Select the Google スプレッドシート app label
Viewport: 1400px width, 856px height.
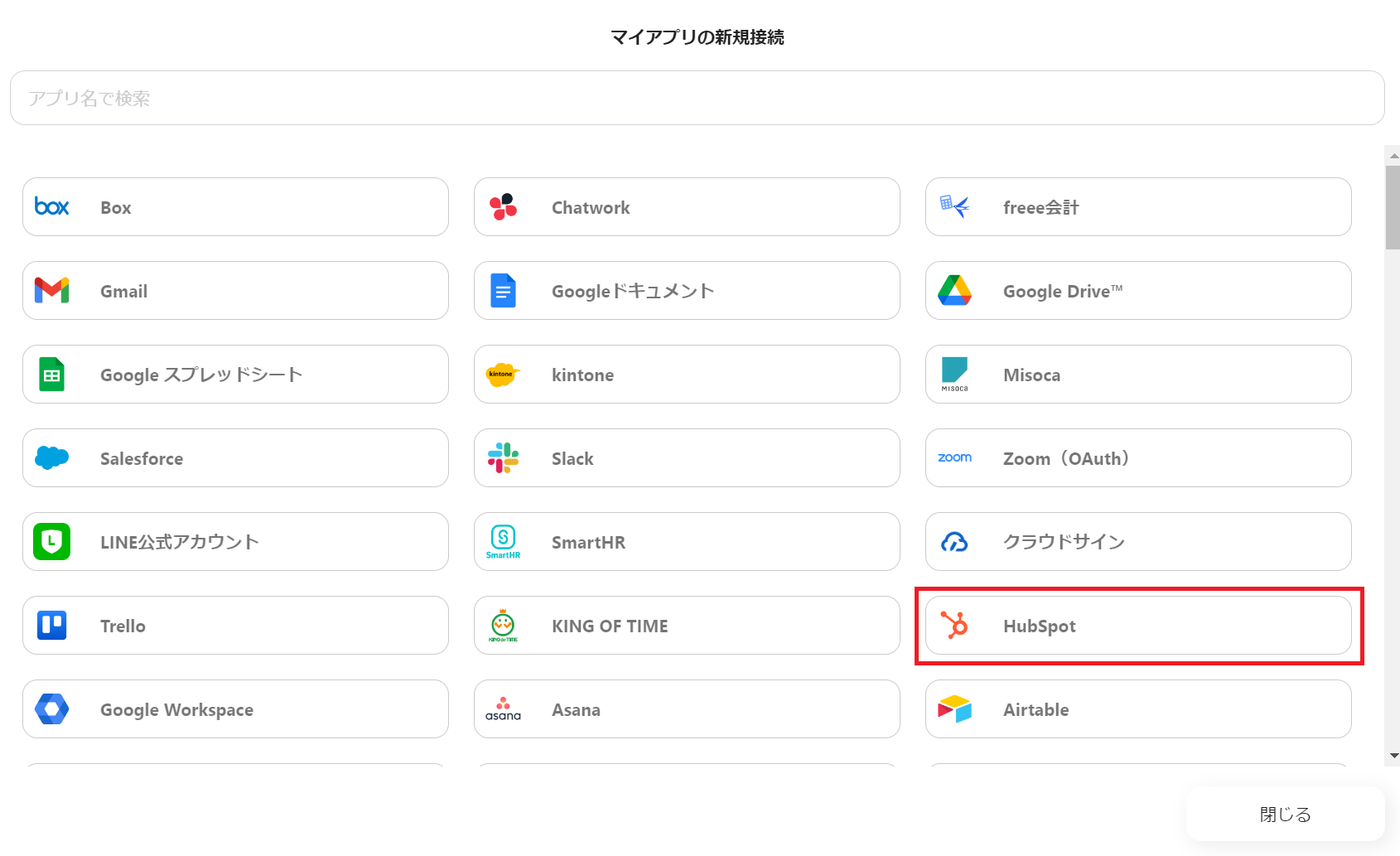click(201, 375)
